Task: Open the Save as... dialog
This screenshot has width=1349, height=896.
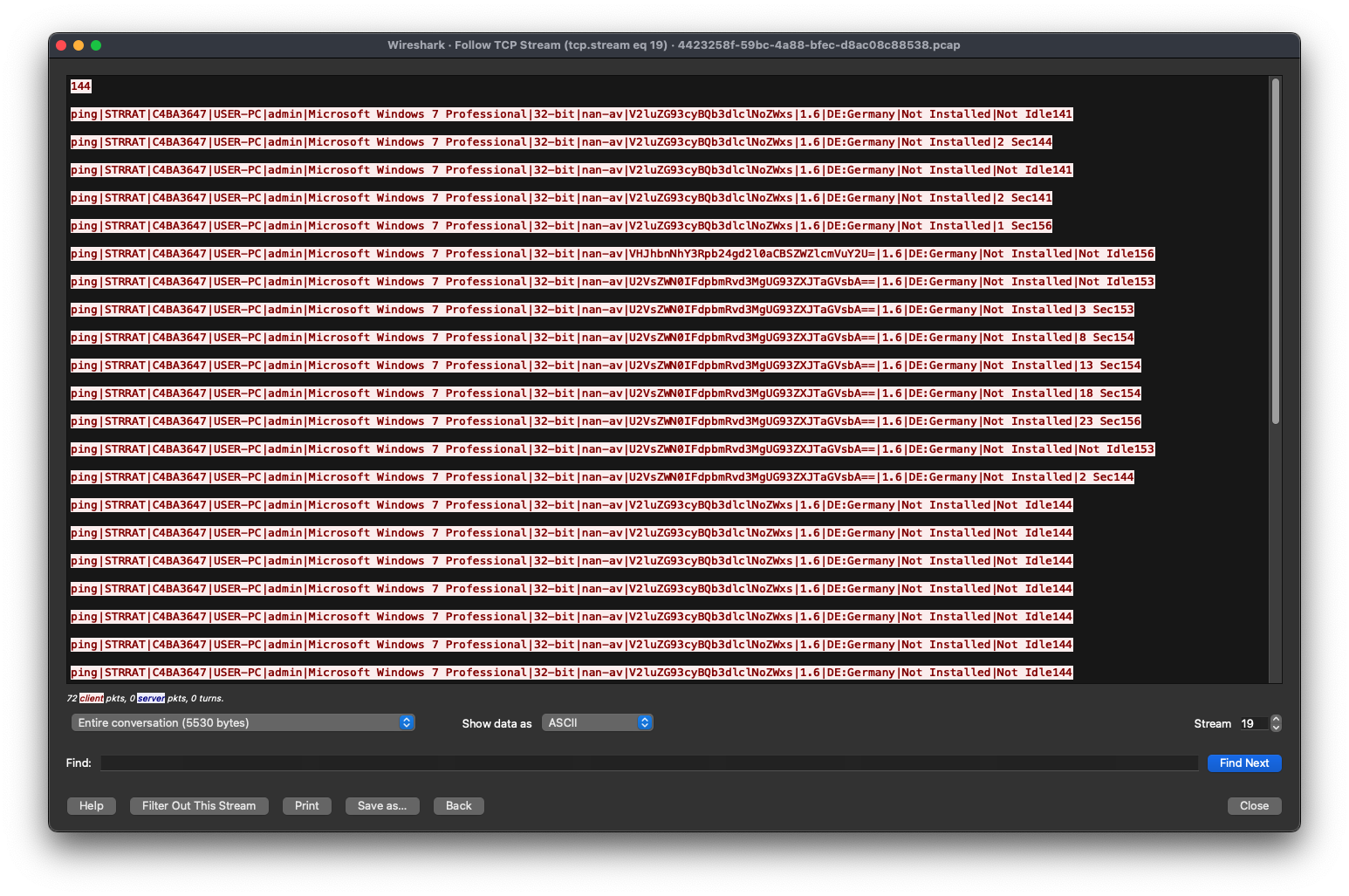Action: coord(382,806)
